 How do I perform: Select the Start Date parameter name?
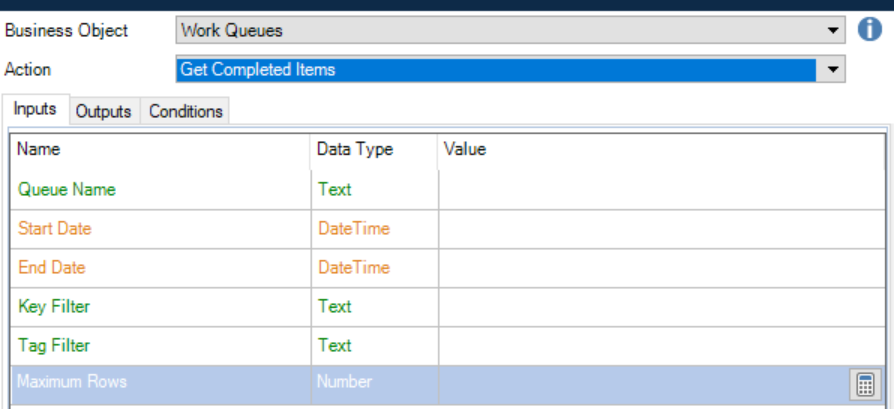click(x=55, y=229)
